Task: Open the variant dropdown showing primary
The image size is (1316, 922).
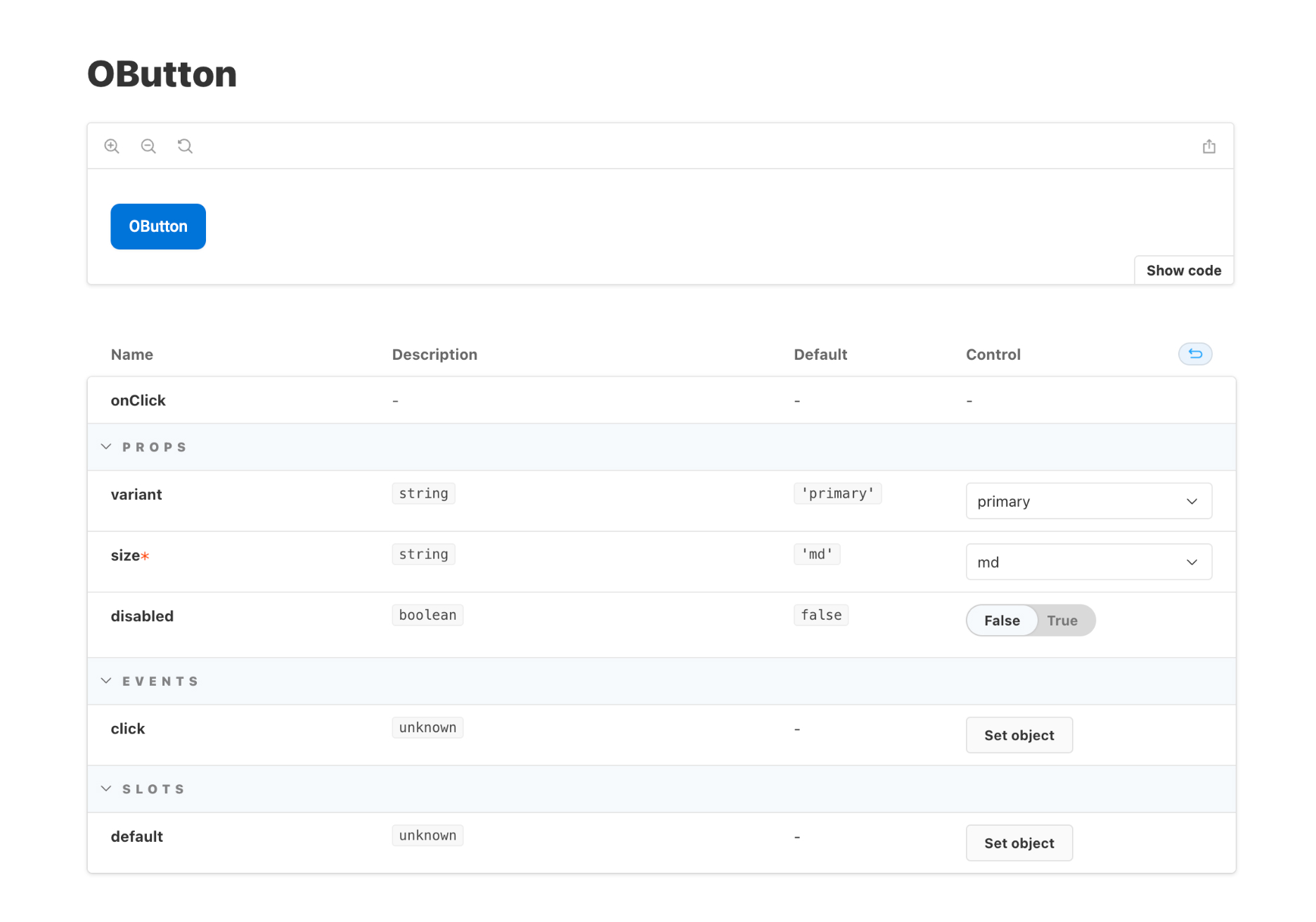Action: coord(1088,501)
